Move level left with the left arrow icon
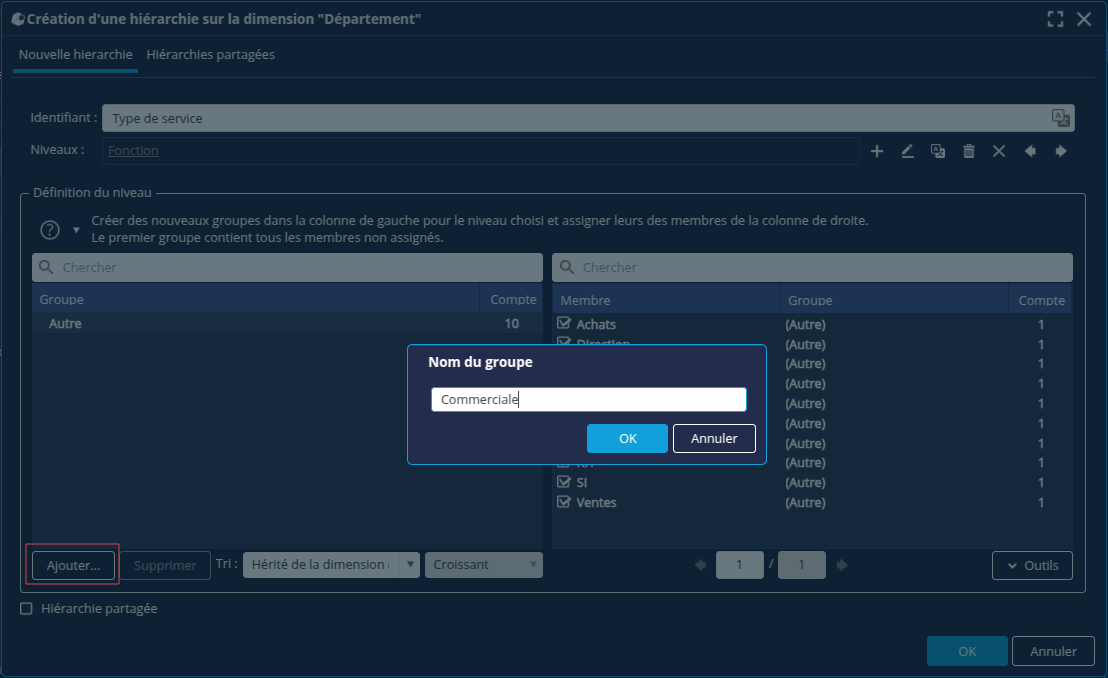This screenshot has height=678, width=1108. coord(1030,151)
